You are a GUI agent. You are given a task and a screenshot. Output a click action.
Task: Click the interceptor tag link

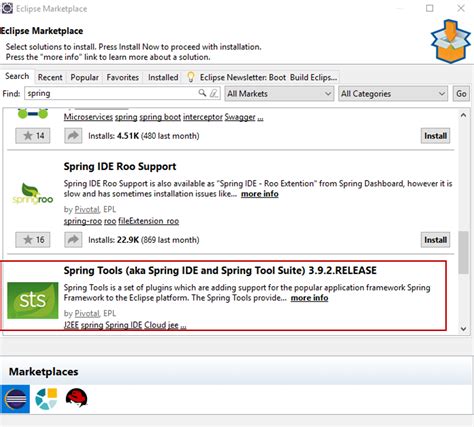coord(203,117)
